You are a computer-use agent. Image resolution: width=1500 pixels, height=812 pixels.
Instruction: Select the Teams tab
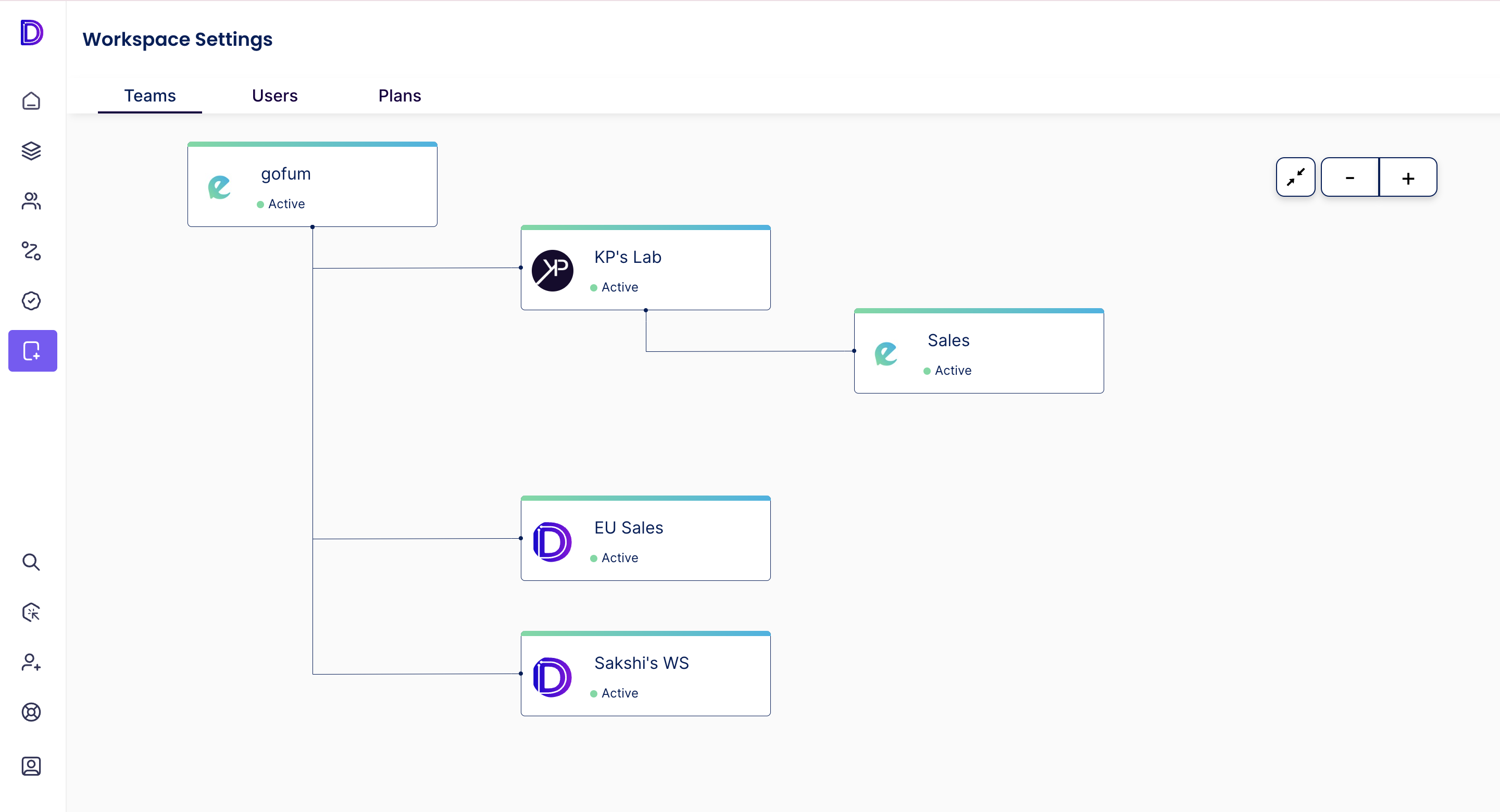click(x=149, y=95)
